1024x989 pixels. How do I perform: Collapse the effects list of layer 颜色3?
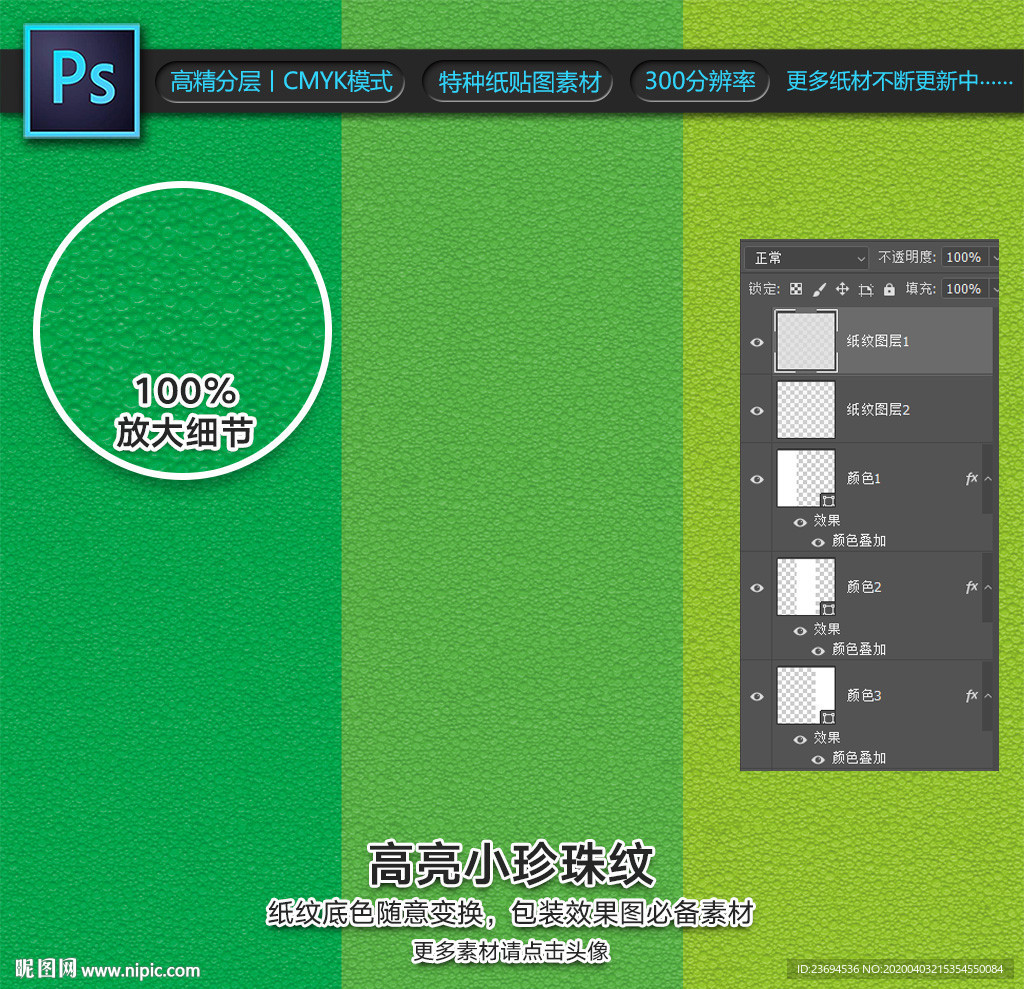988,696
